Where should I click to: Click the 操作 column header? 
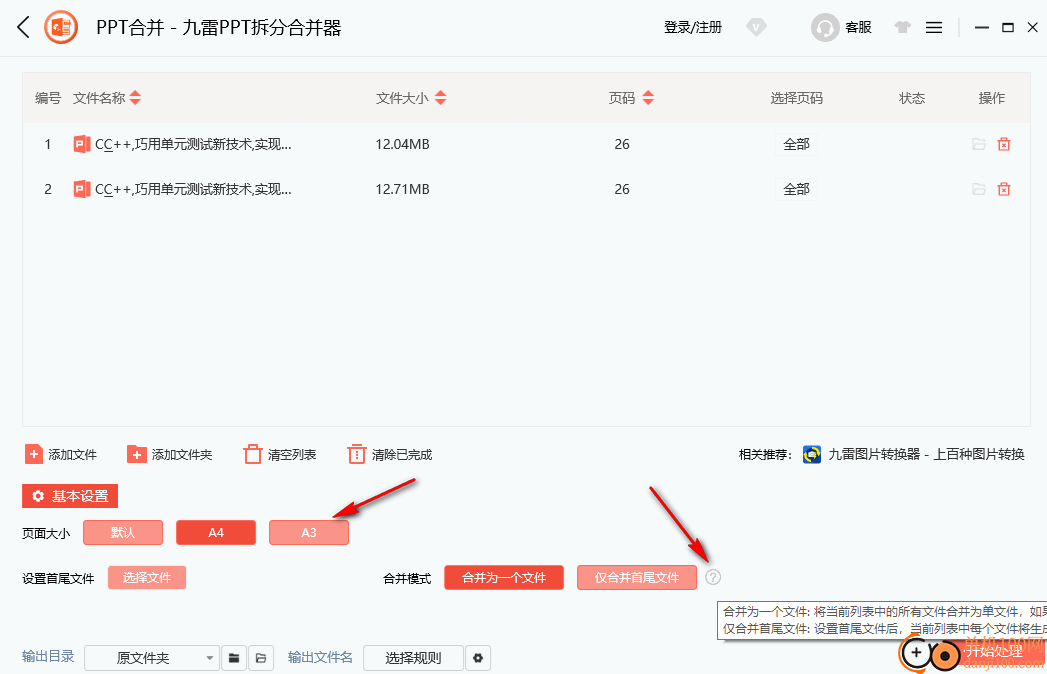[992, 98]
